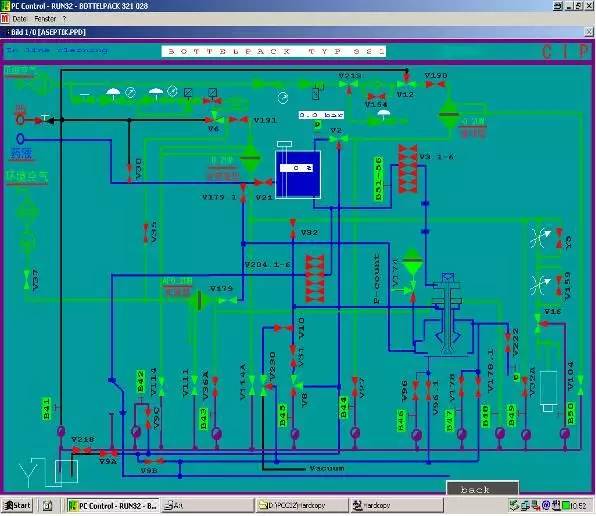
Task: Click the system tray clock
Action: pyautogui.click(x=579, y=506)
